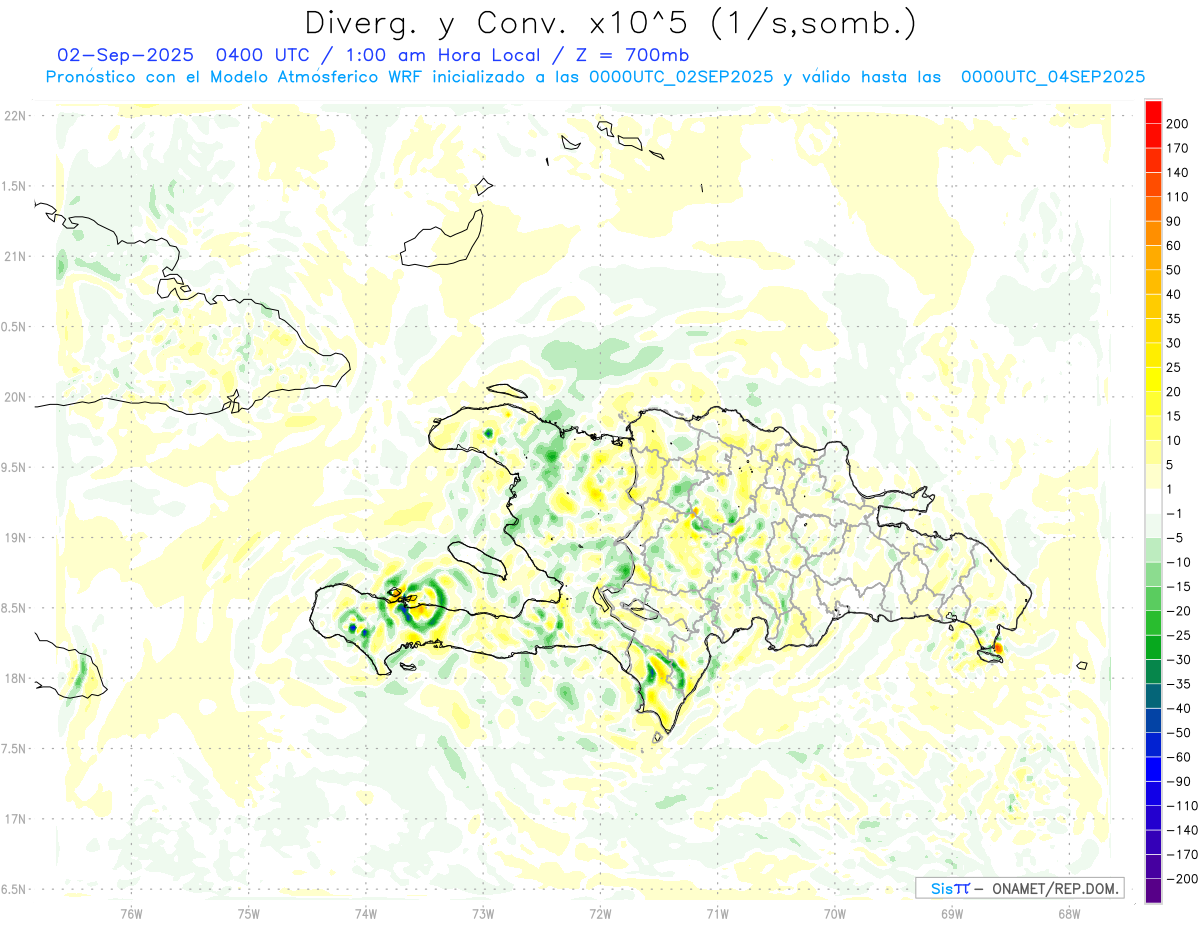
Task: Click the "68W" longitude label
Action: [x=1068, y=913]
